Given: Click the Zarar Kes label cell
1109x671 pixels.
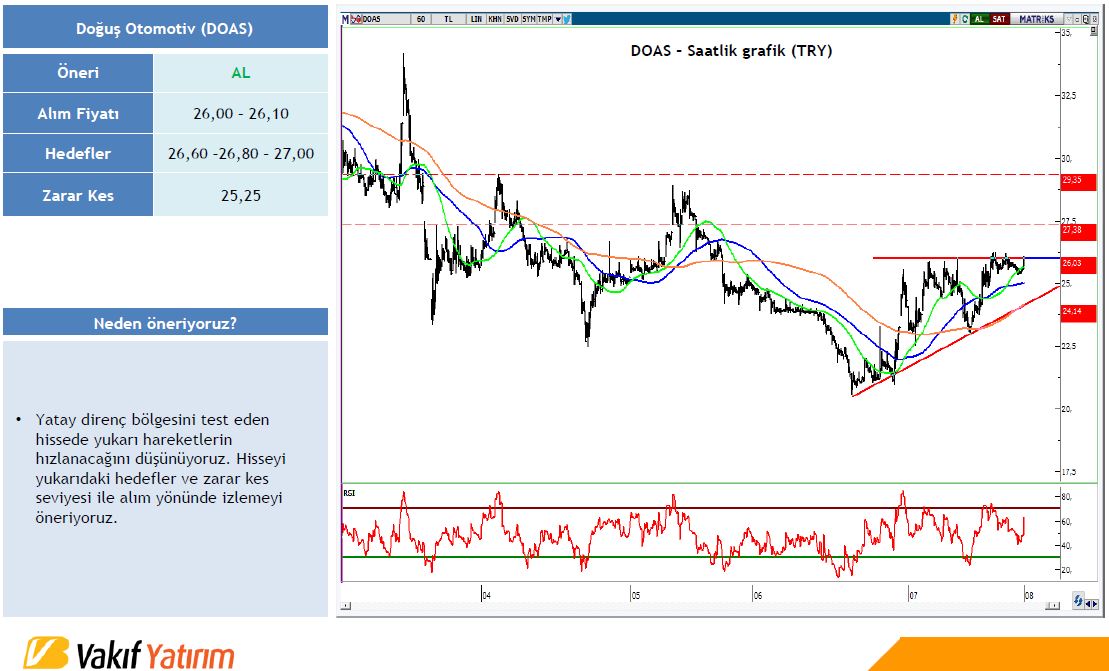Looking at the screenshot, I should coord(78,195).
